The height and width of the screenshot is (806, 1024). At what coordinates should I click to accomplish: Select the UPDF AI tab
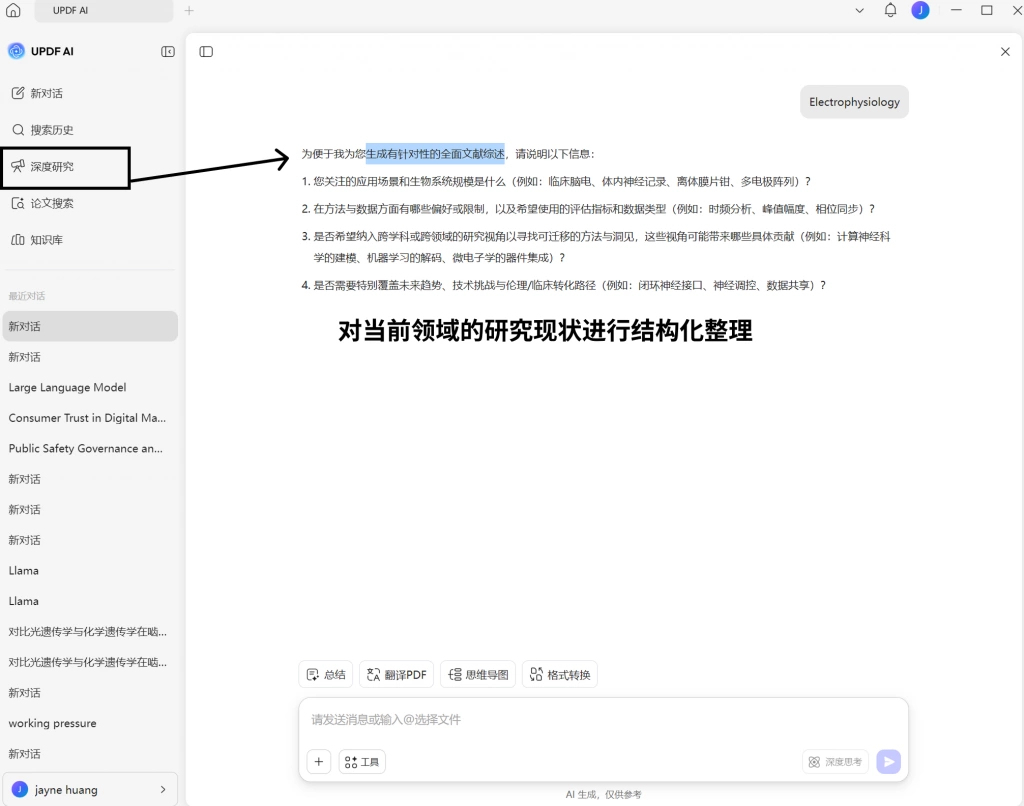point(103,10)
